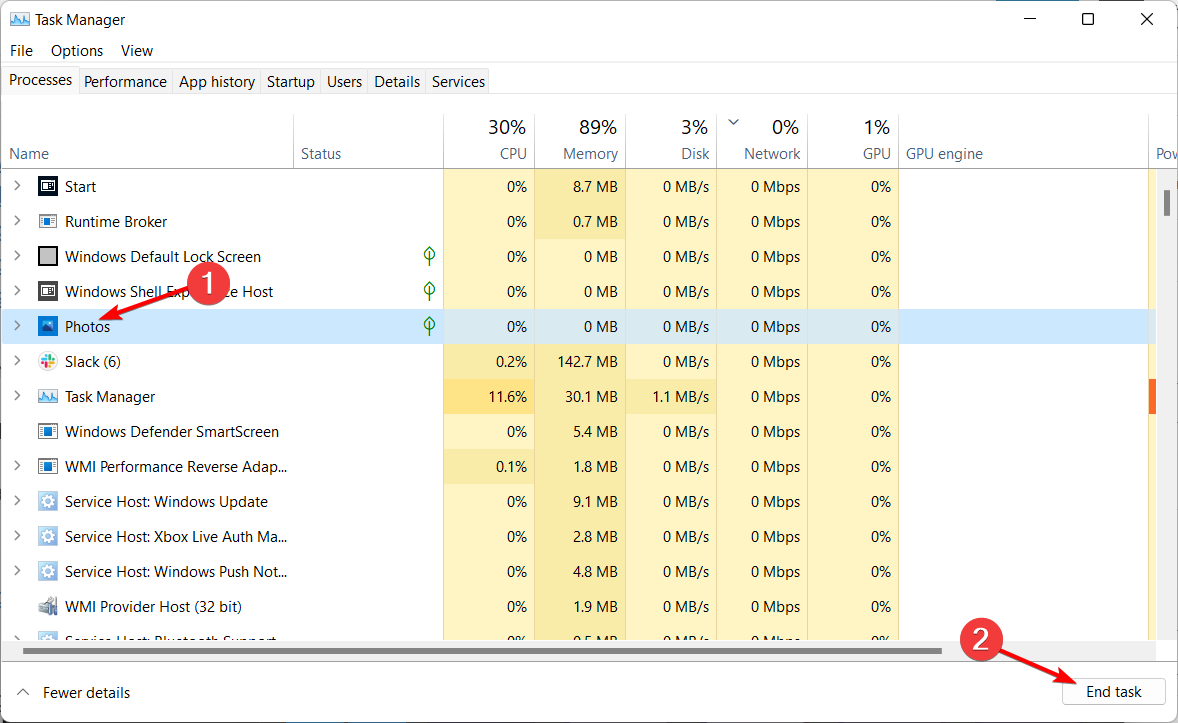This screenshot has width=1178, height=723.
Task: Switch to the Startup tab
Action: (291, 81)
